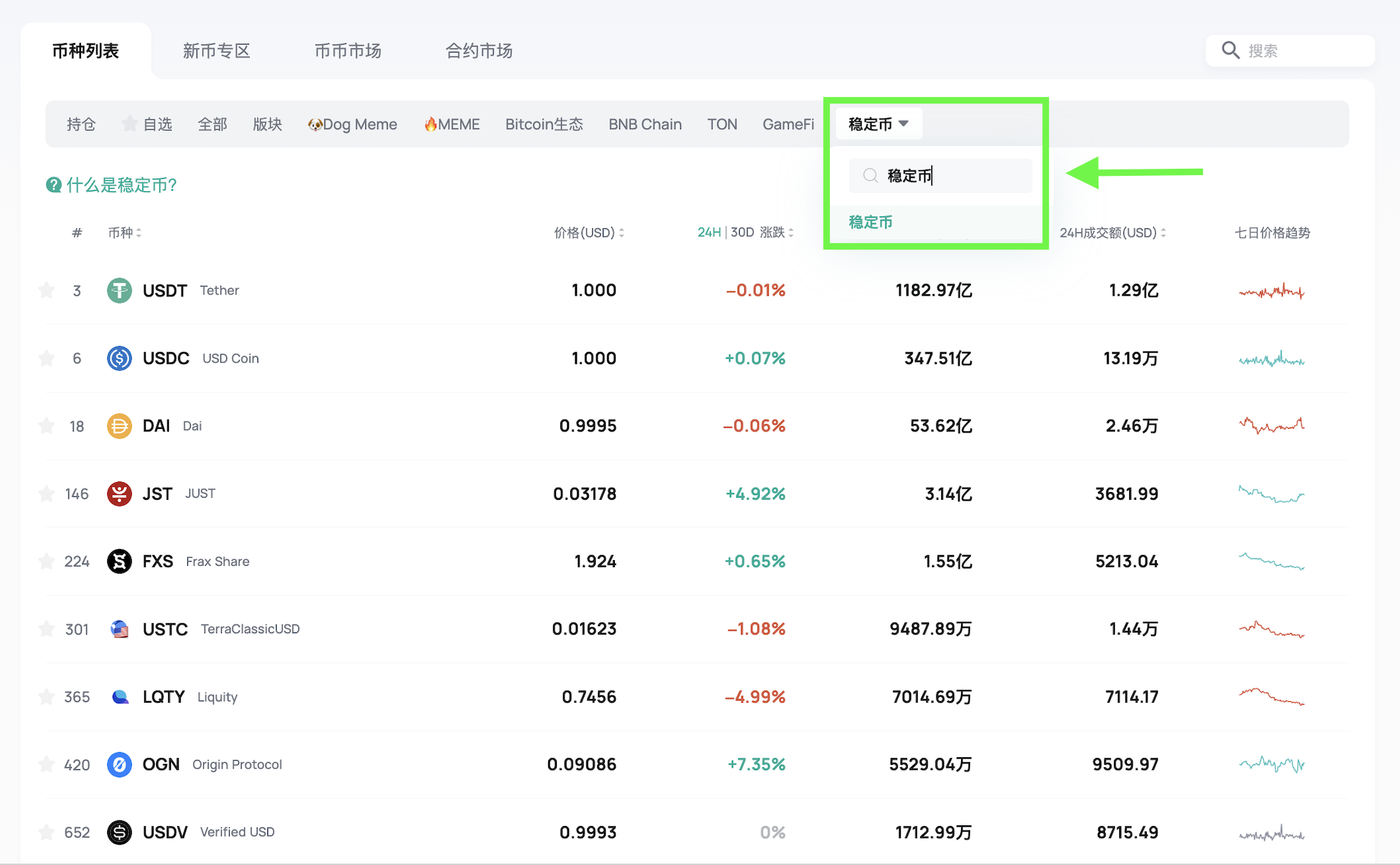The height and width of the screenshot is (865, 1400).
Task: Click the question mark help icon
Action: (53, 185)
